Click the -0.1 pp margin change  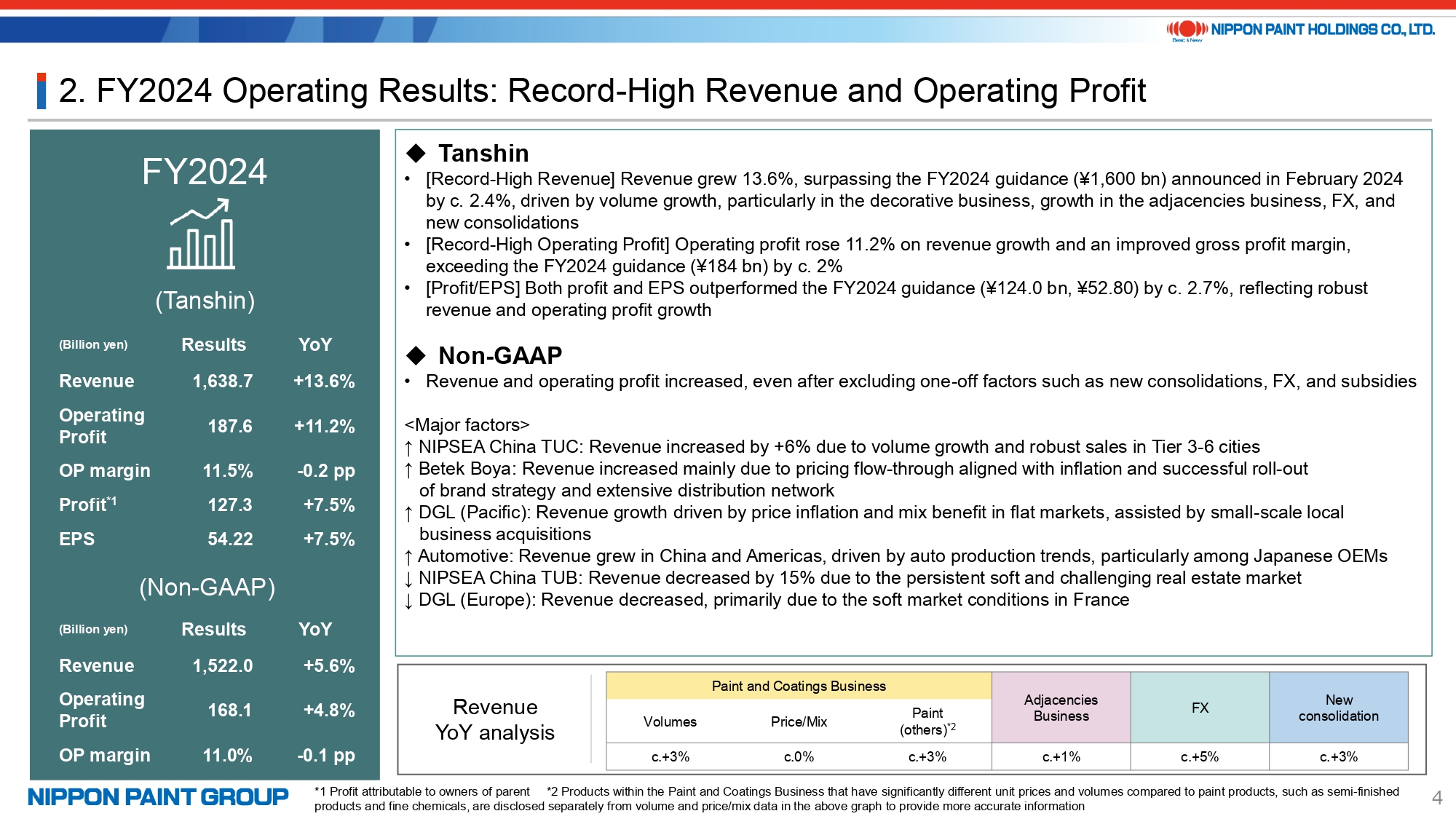(x=326, y=756)
